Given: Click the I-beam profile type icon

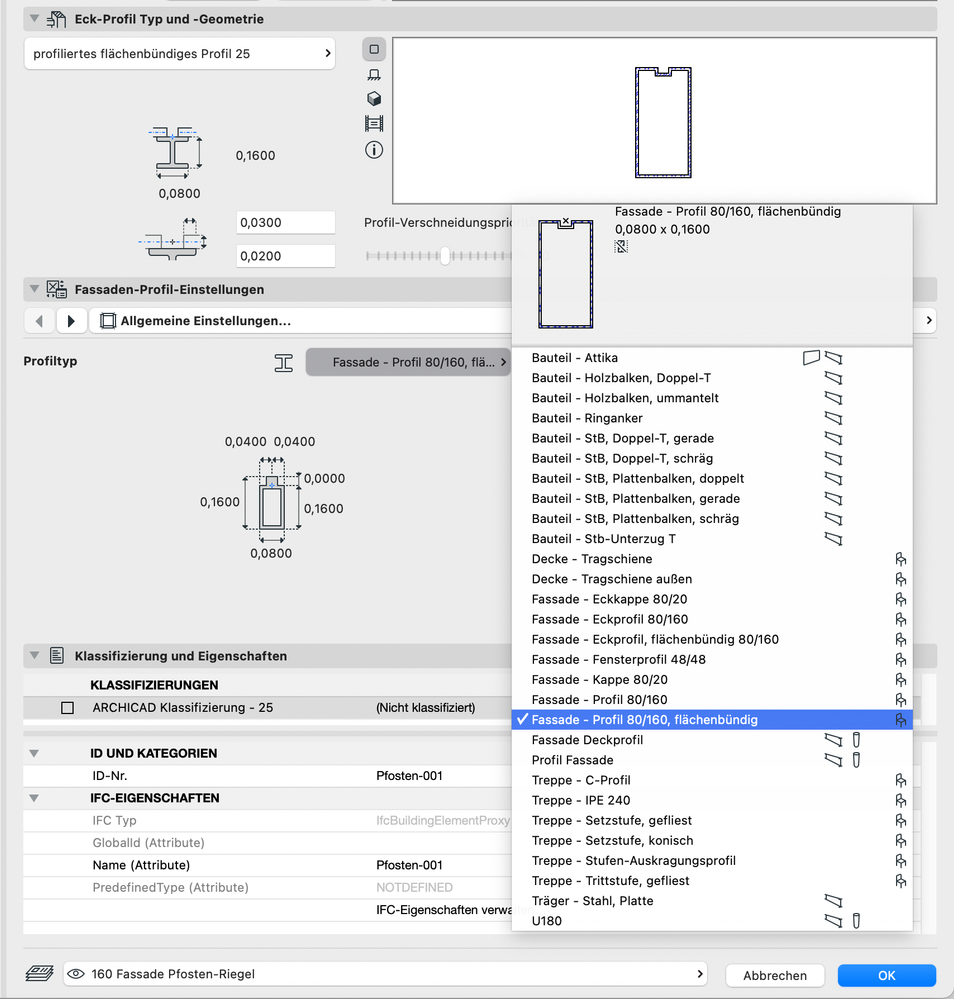Looking at the screenshot, I should coord(284,363).
